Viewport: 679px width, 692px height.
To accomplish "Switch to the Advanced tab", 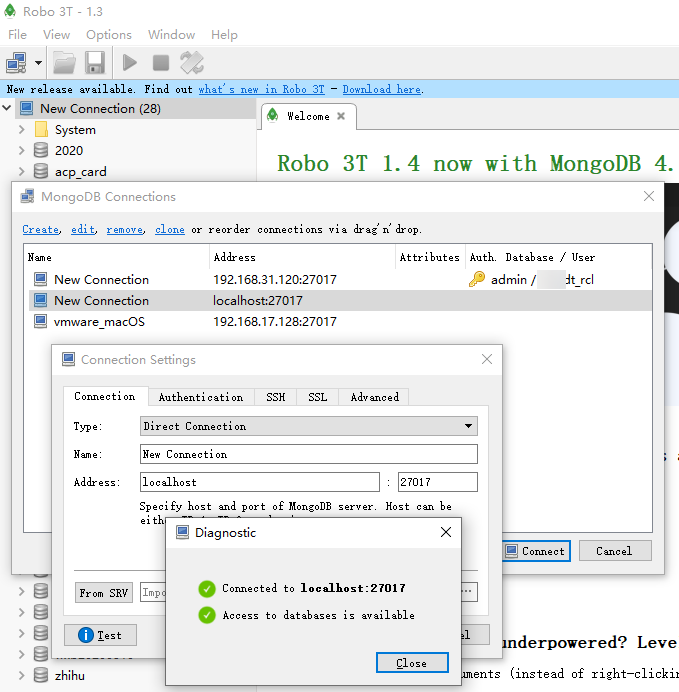I will (374, 397).
